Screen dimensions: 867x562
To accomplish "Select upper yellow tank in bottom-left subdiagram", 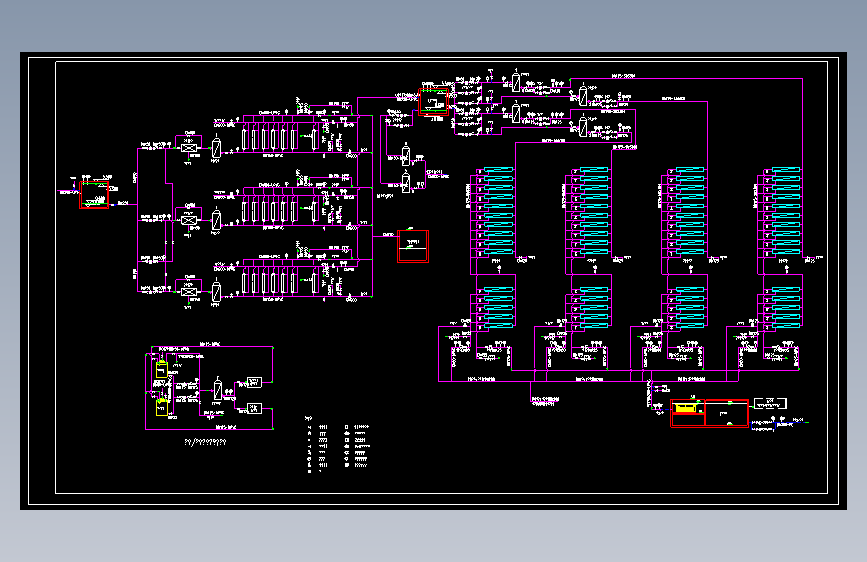I will click(161, 369).
